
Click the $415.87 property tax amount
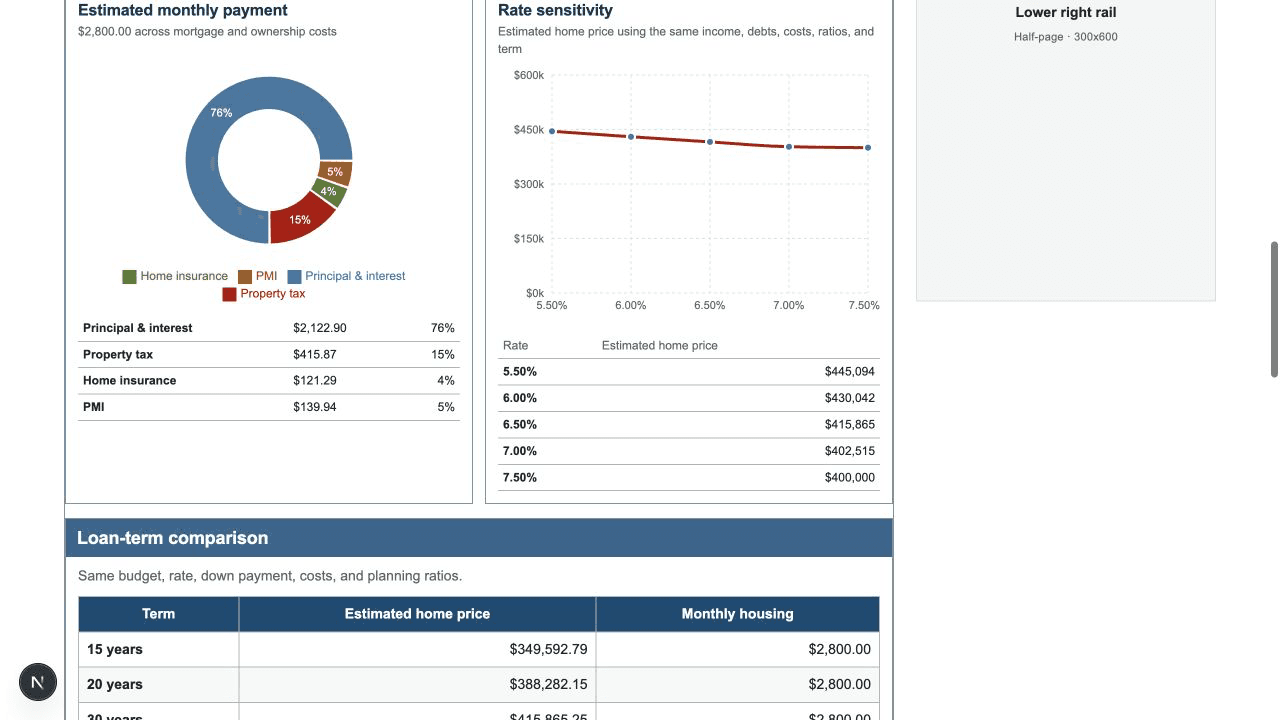315,355
